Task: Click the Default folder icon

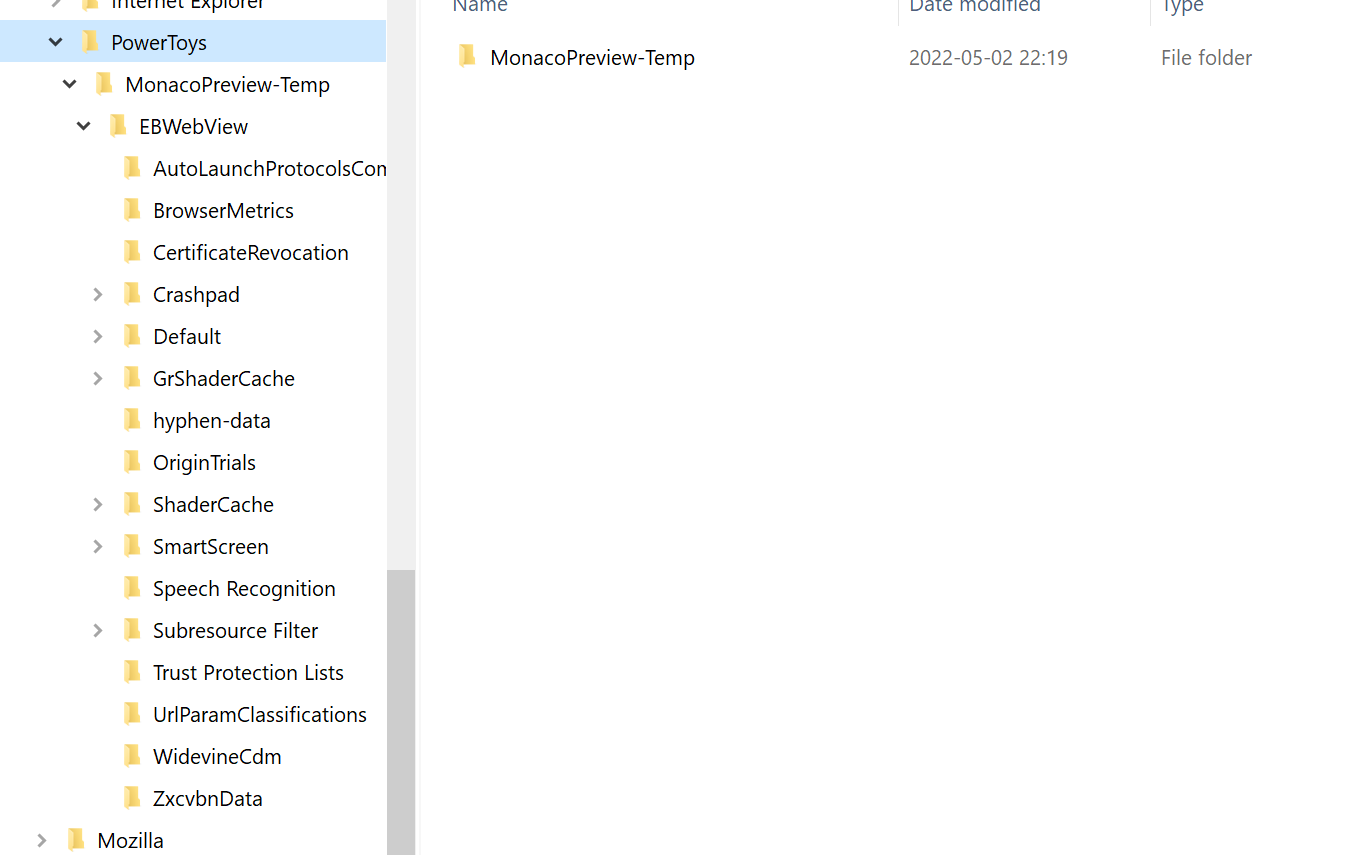Action: tap(132, 335)
